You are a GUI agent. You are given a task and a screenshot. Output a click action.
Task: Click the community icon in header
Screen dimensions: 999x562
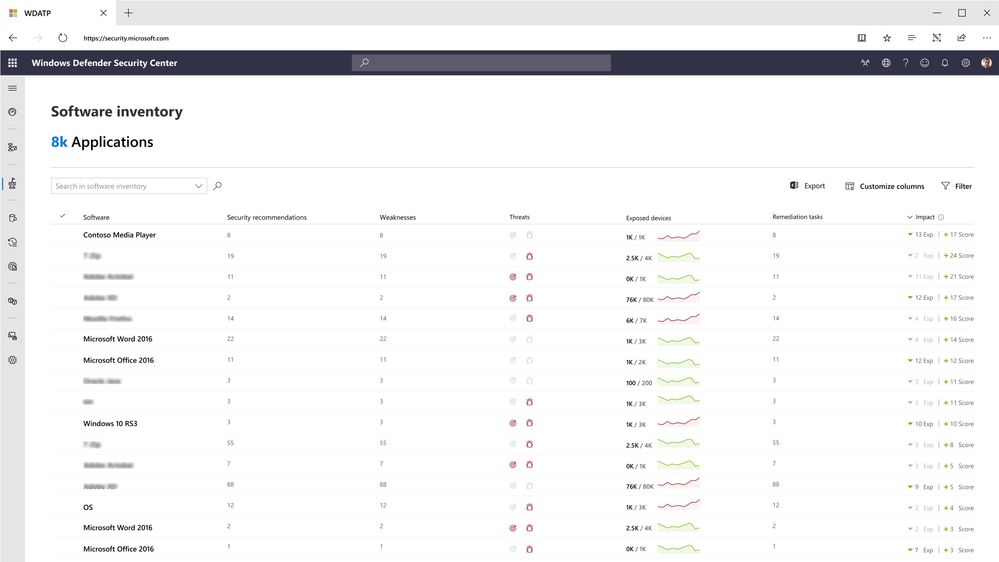click(865, 62)
